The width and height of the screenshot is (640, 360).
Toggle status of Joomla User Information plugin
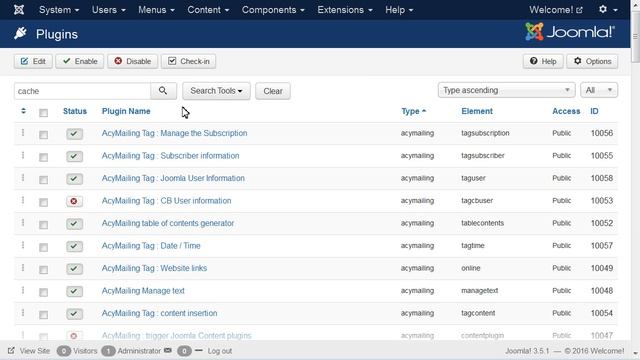(x=74, y=178)
